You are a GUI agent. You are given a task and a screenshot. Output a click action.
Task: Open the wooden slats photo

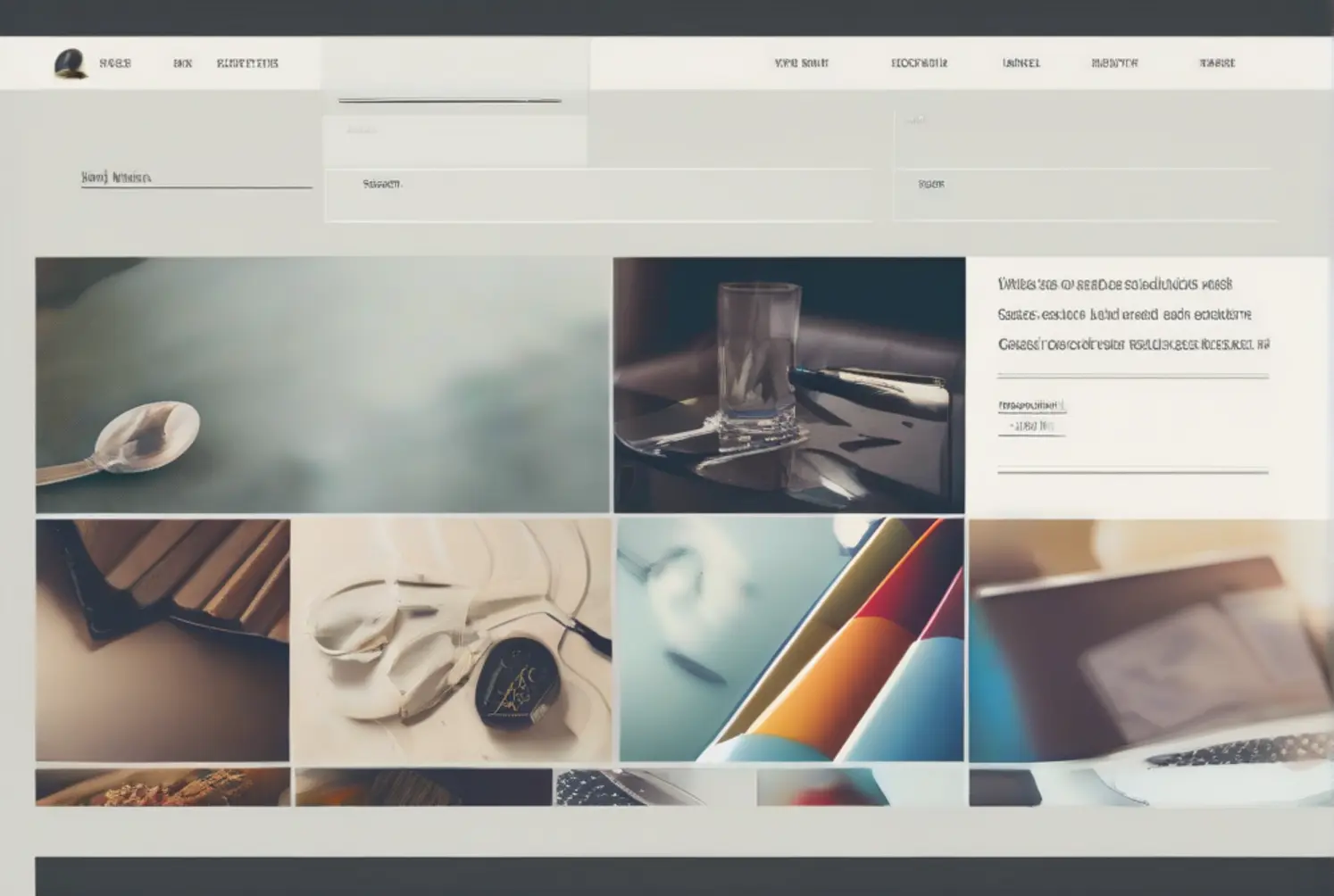pyautogui.click(x=163, y=640)
